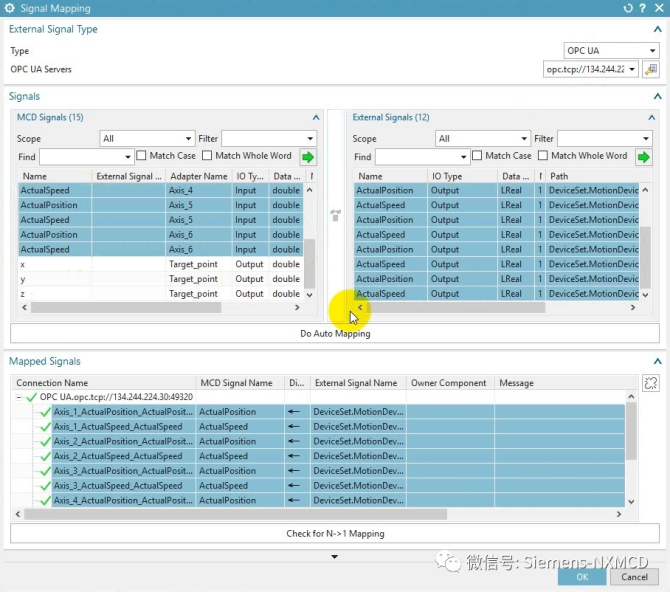
Task: Click the Mapped Signals horizontal scrollbar
Action: (235, 514)
